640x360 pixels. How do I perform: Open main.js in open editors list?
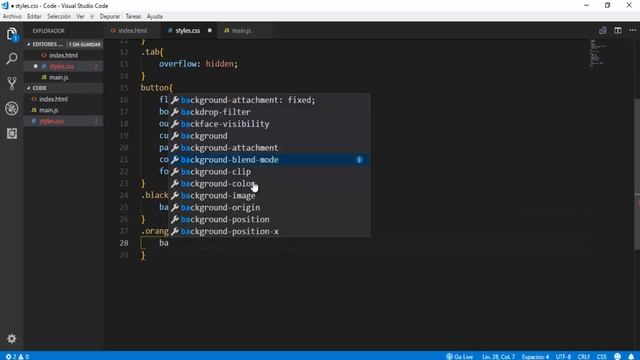point(63,77)
